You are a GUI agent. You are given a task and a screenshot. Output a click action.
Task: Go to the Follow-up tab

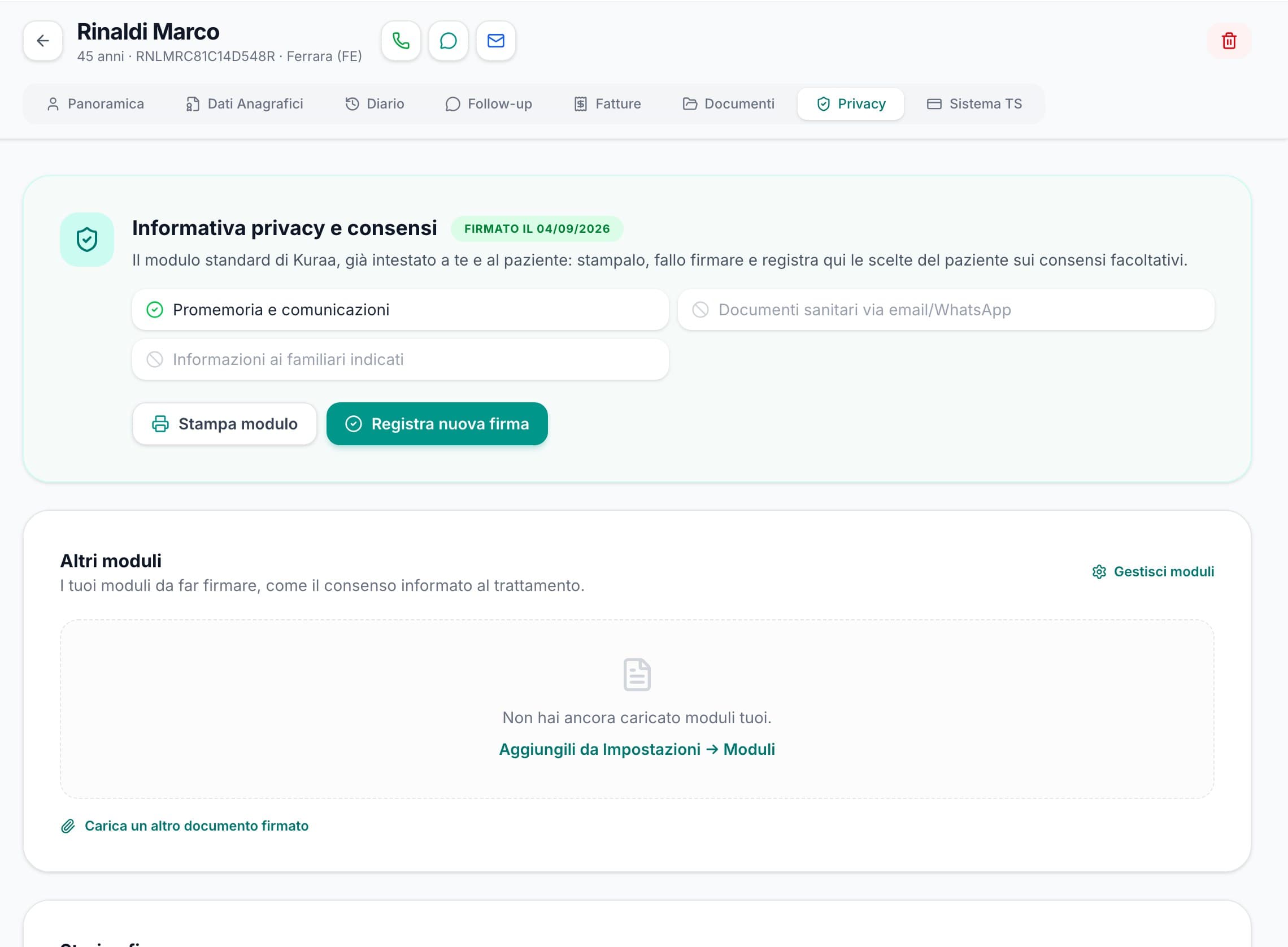[x=489, y=104]
